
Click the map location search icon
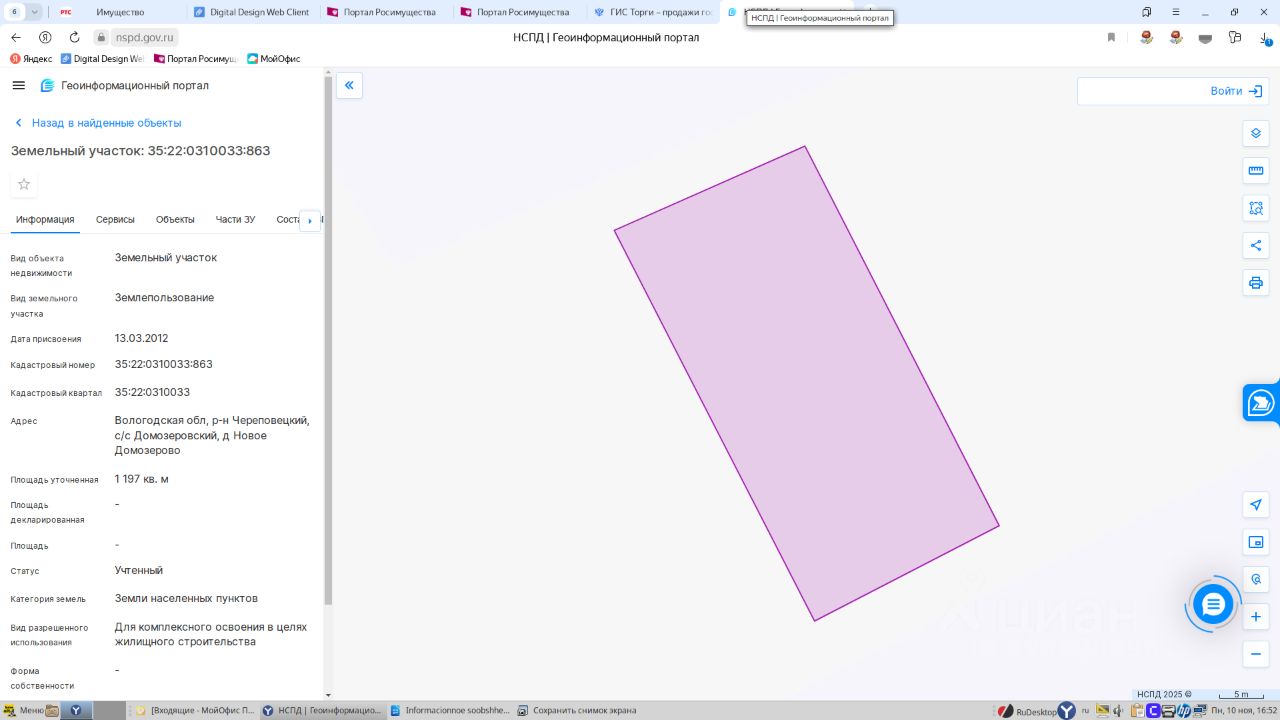[1256, 579]
